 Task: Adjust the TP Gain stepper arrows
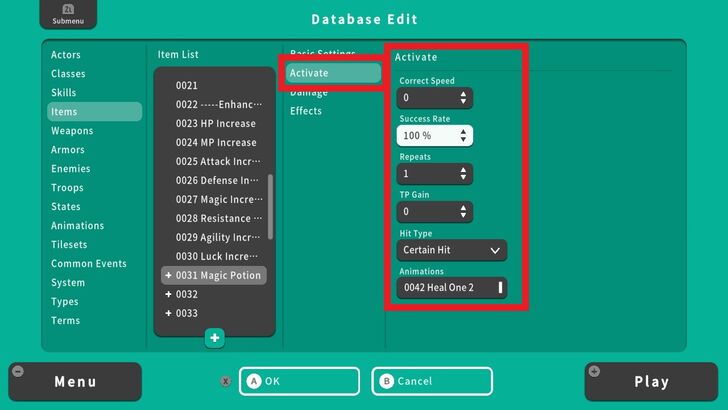pyautogui.click(x=463, y=212)
